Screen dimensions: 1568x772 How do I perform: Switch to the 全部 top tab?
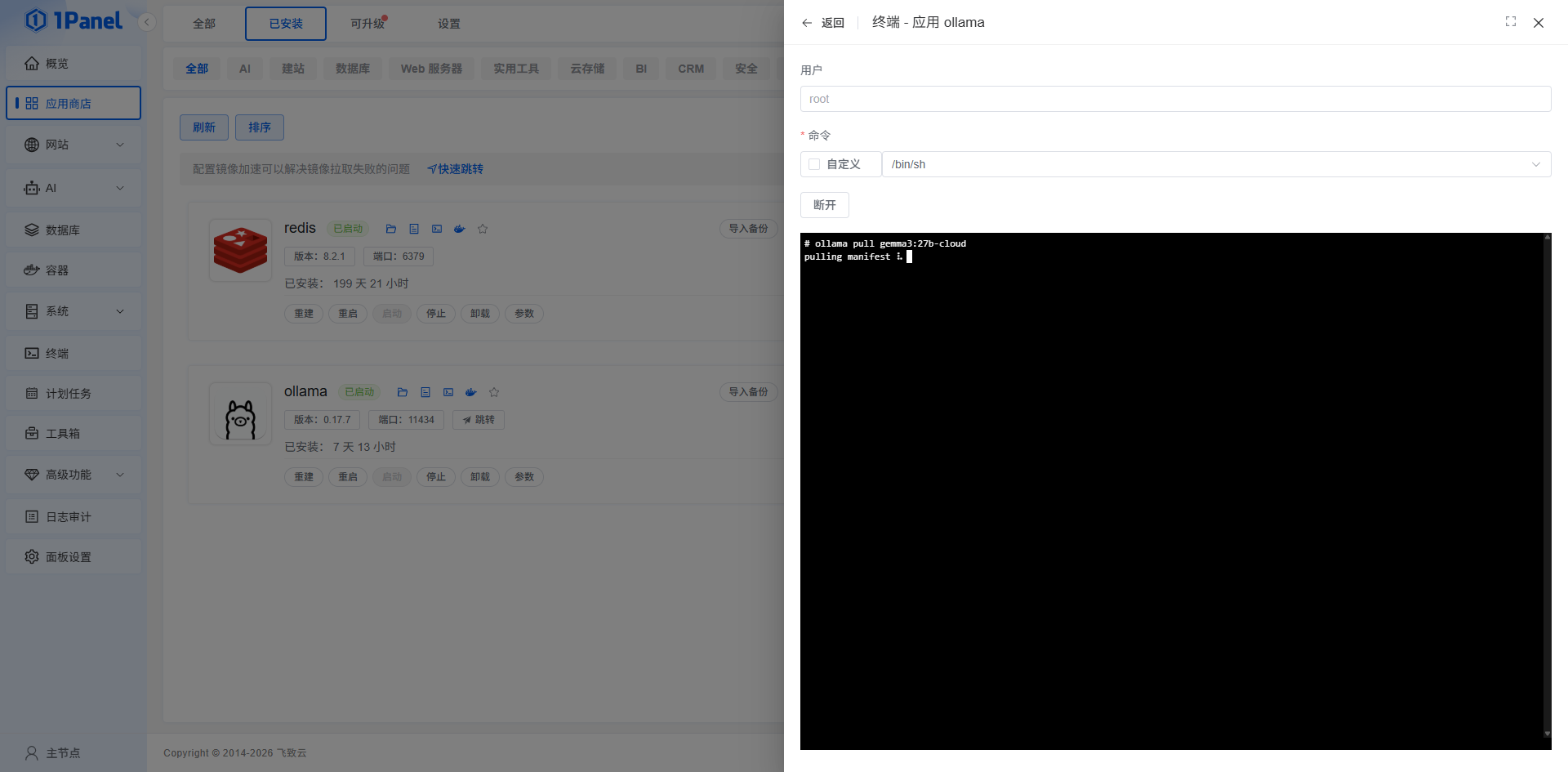[204, 24]
